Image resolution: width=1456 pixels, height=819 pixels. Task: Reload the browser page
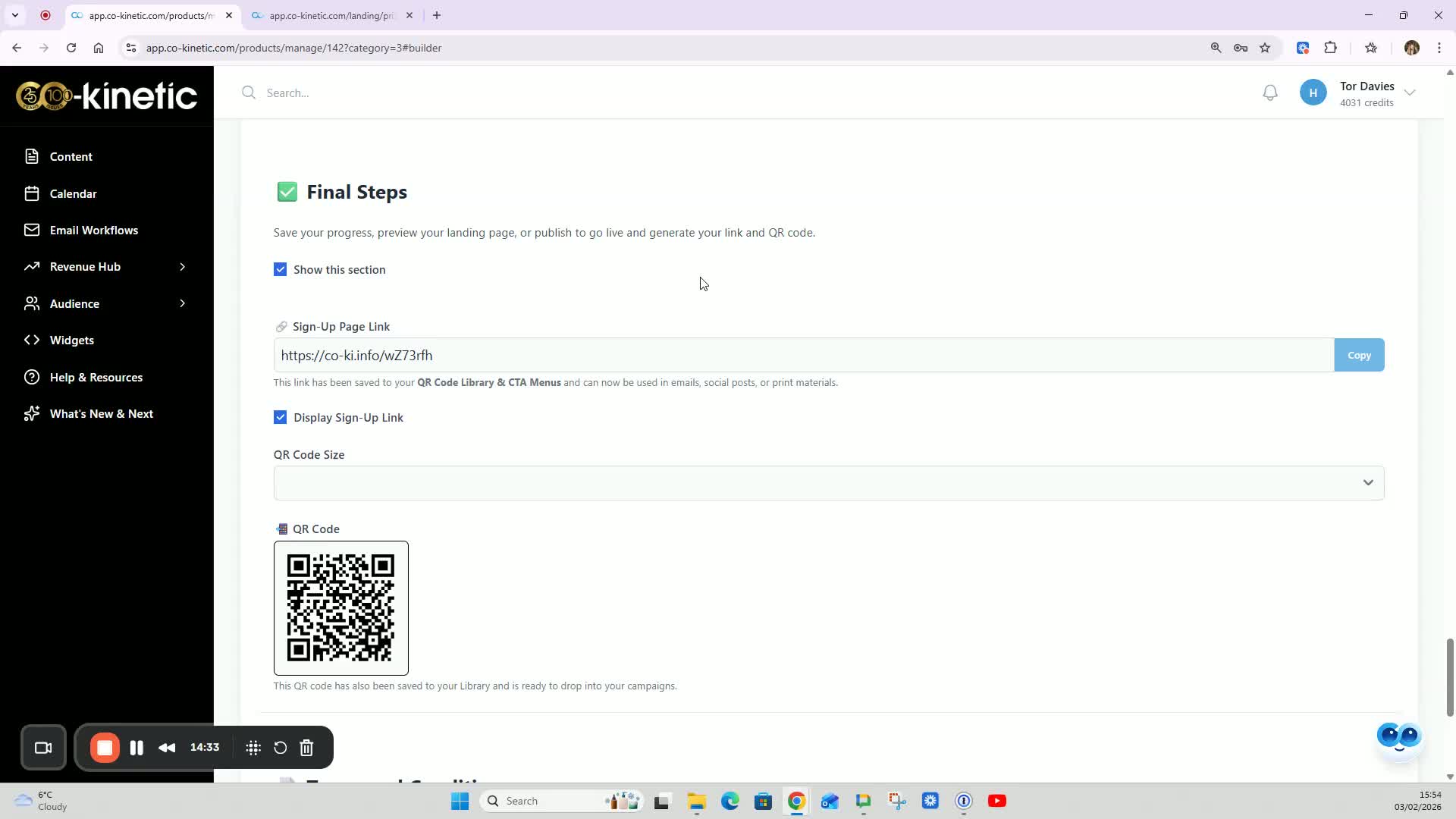coord(71,48)
